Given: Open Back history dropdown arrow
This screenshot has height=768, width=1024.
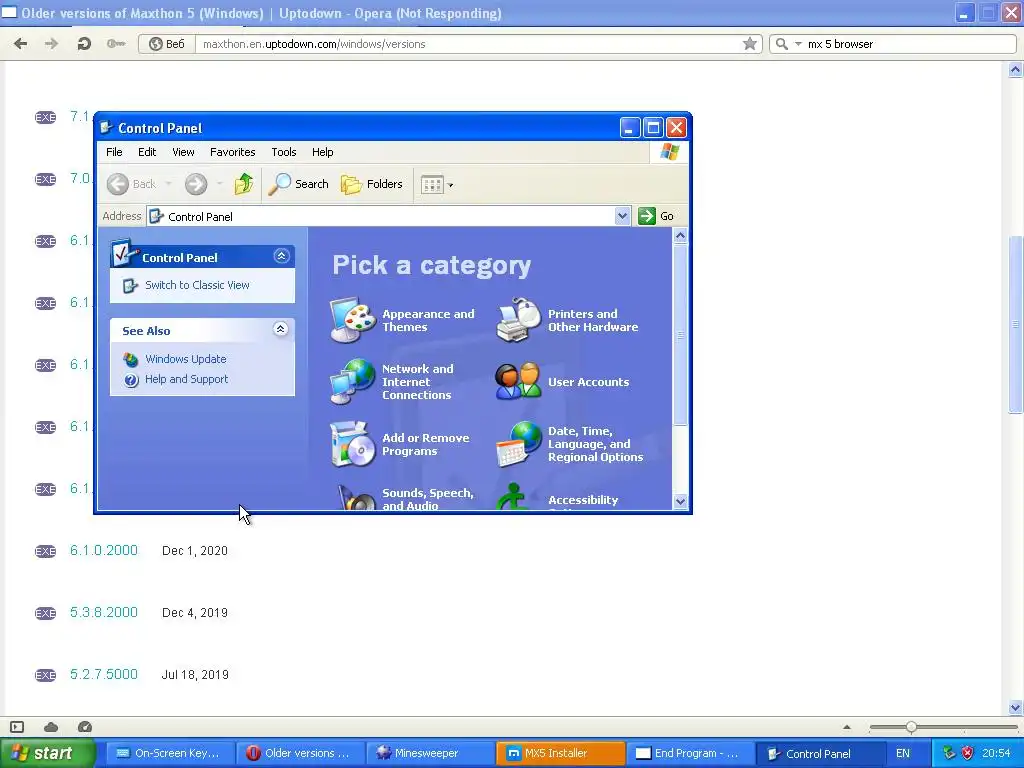Looking at the screenshot, I should pyautogui.click(x=168, y=184).
